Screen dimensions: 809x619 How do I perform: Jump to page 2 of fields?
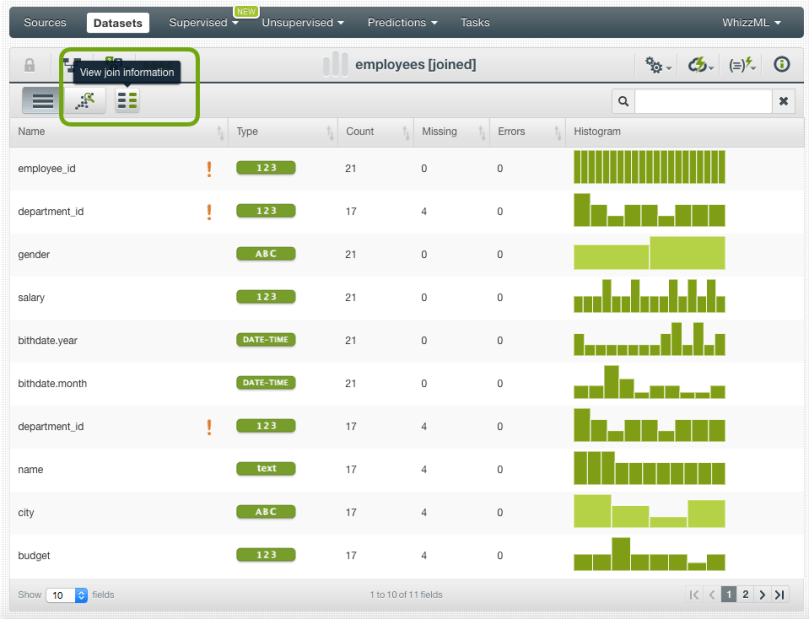coord(745,595)
